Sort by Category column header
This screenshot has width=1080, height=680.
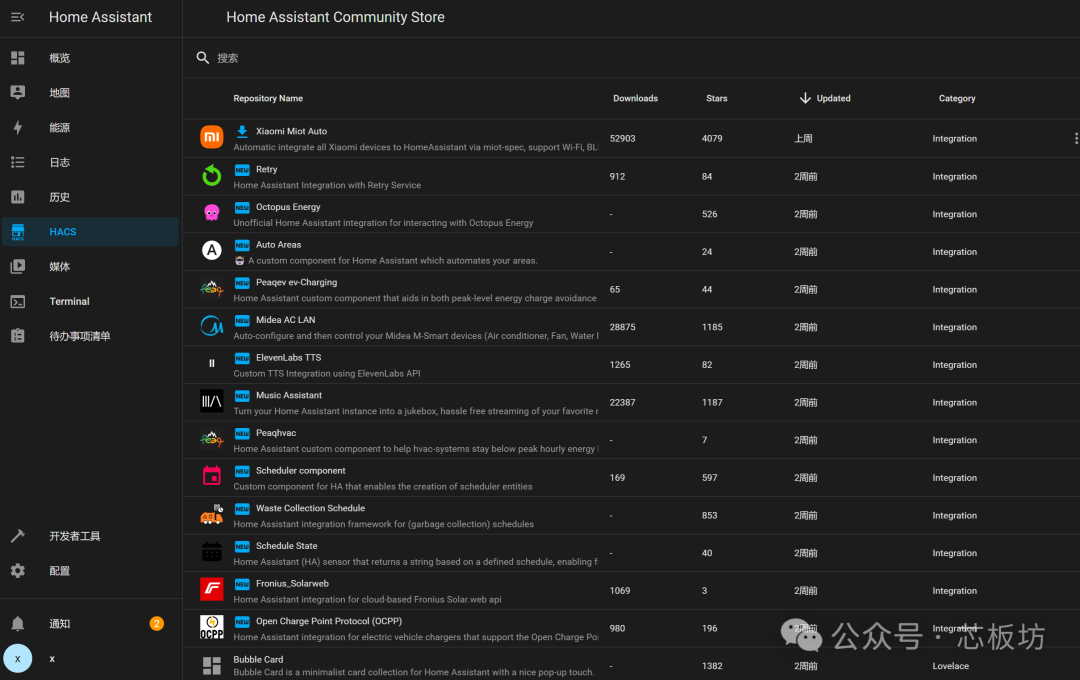click(957, 99)
